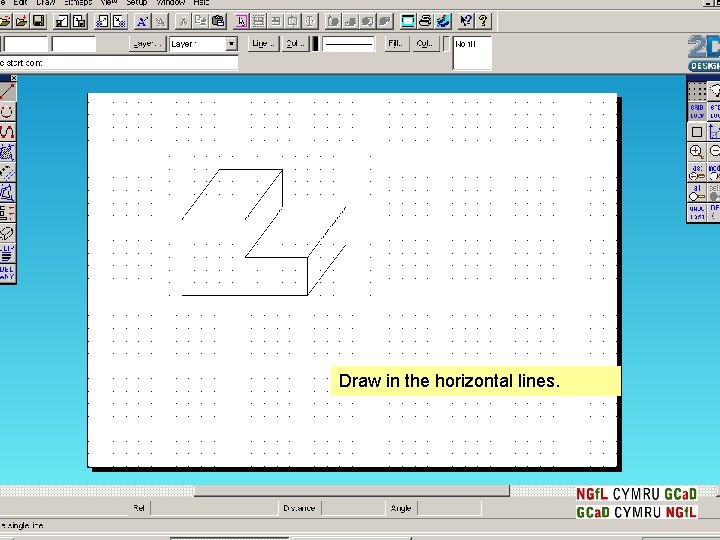The image size is (720, 540).
Task: Click the Rel coordinate field
Action: click(214, 508)
